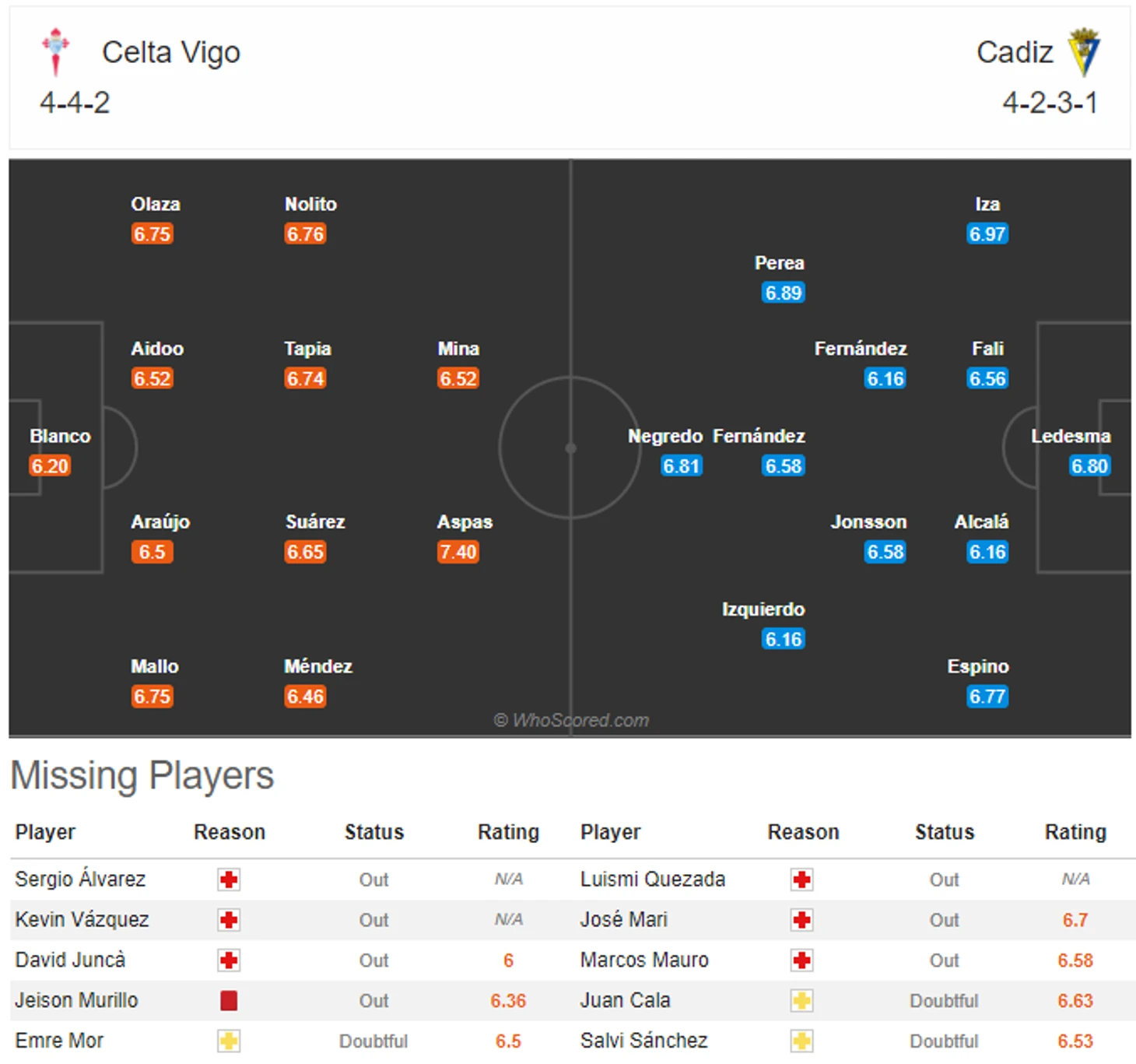Click the WhoScored.com watermark
This screenshot has height=1064, width=1136.
[x=571, y=720]
